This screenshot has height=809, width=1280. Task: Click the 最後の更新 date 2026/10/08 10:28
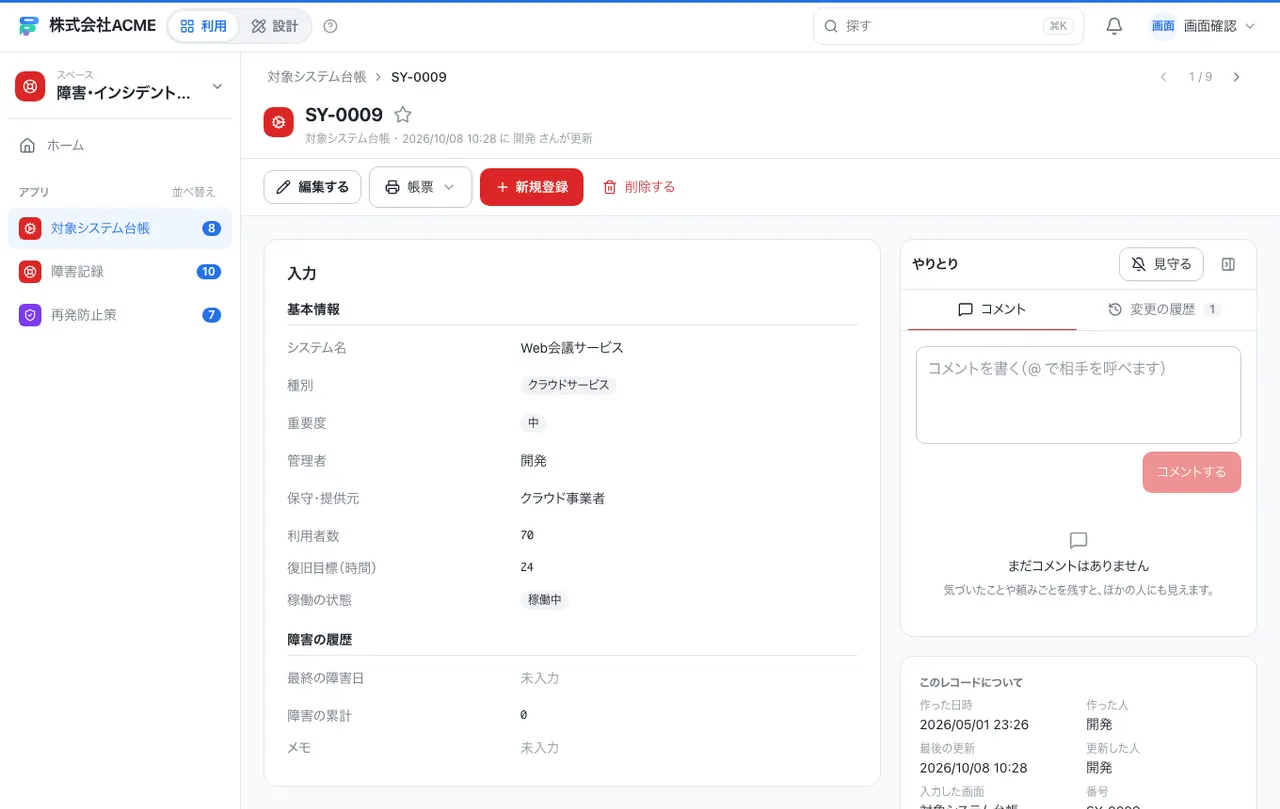(973, 768)
